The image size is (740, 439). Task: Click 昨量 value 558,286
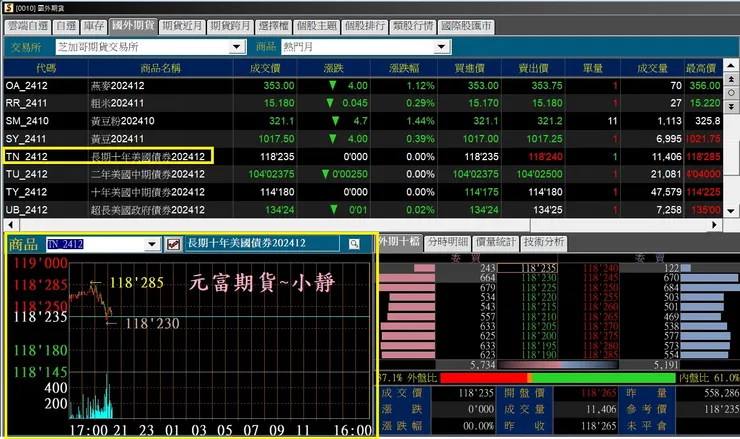[x=721, y=393]
